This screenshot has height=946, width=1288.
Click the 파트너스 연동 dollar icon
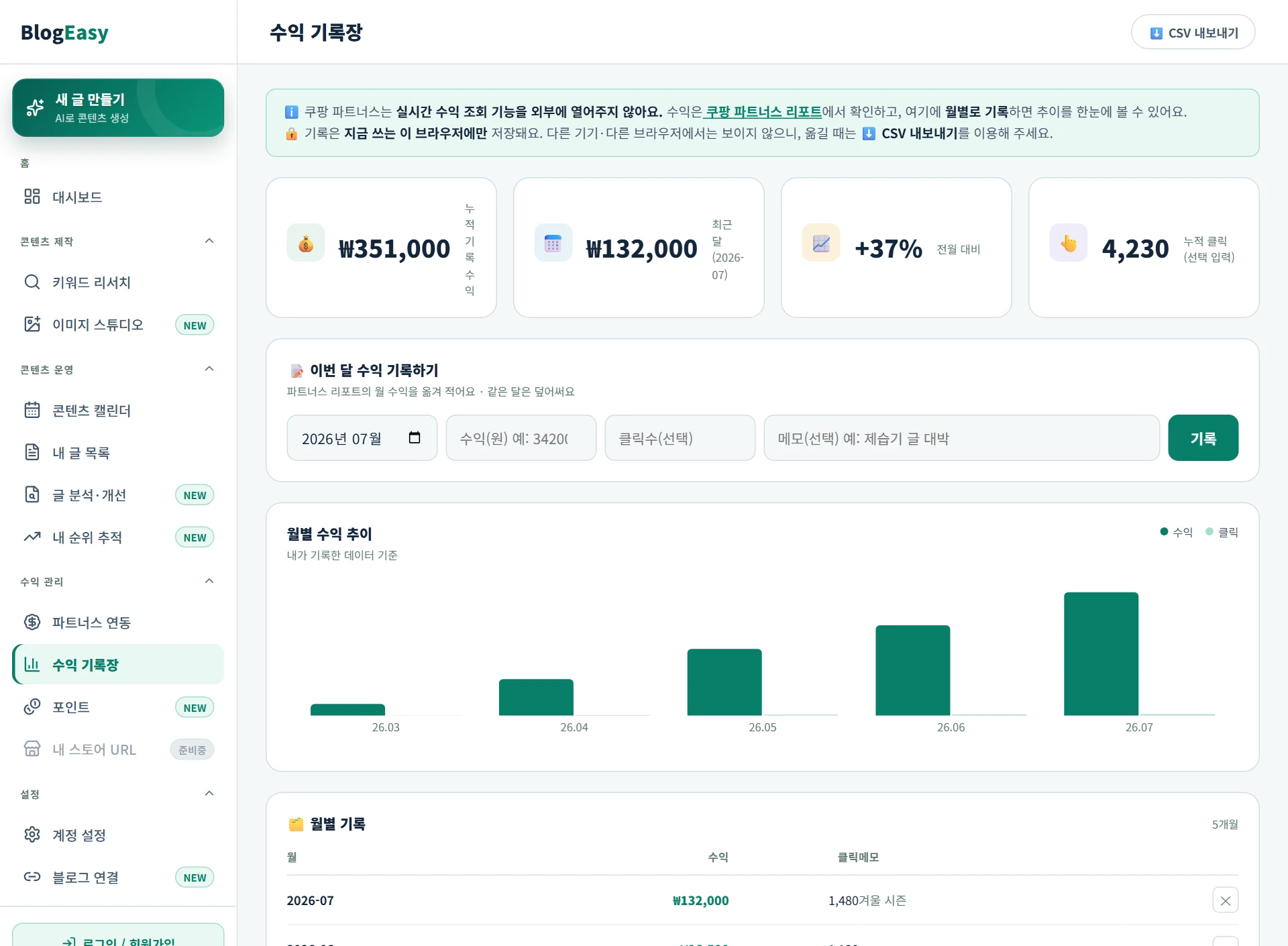point(32,622)
